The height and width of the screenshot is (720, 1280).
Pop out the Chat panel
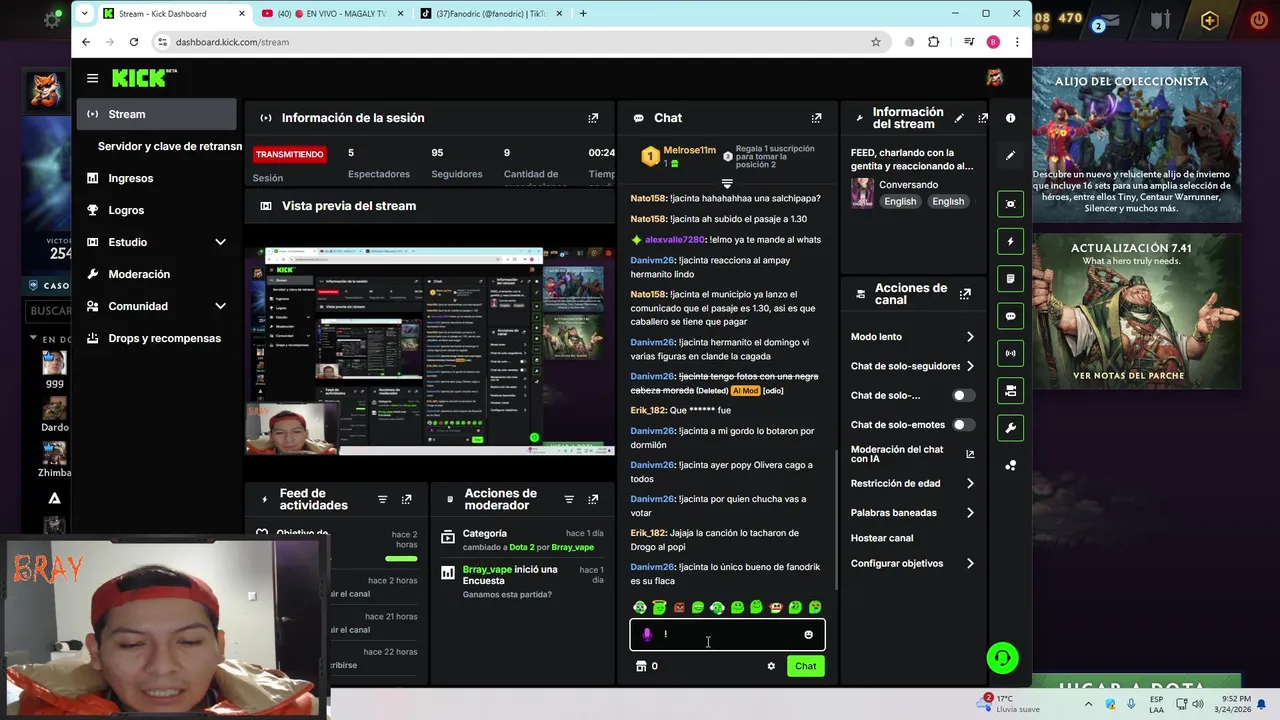click(816, 118)
